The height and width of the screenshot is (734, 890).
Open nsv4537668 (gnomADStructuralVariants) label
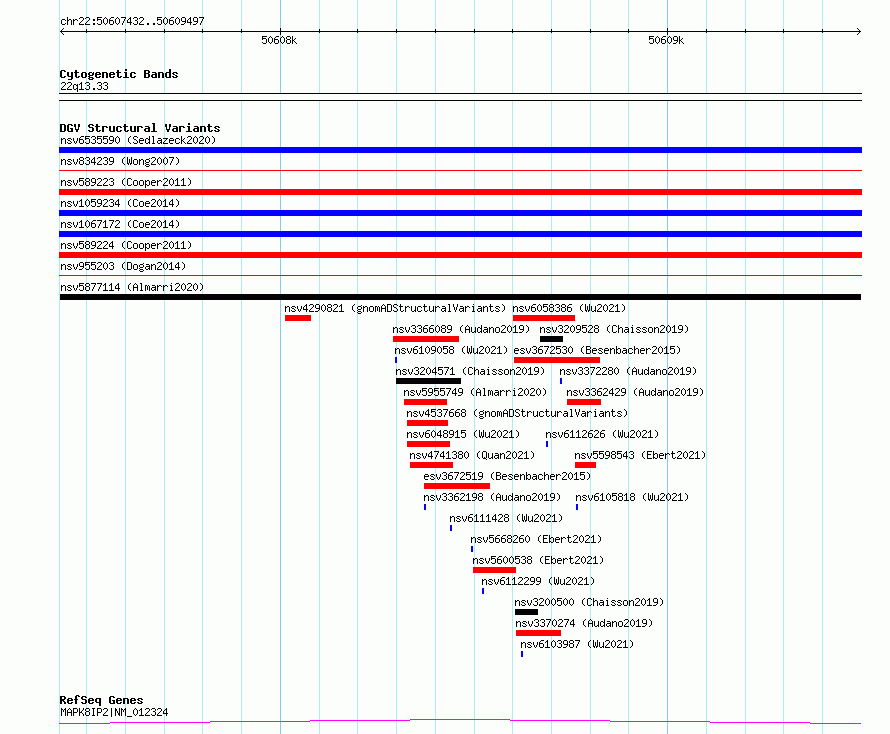[517, 413]
